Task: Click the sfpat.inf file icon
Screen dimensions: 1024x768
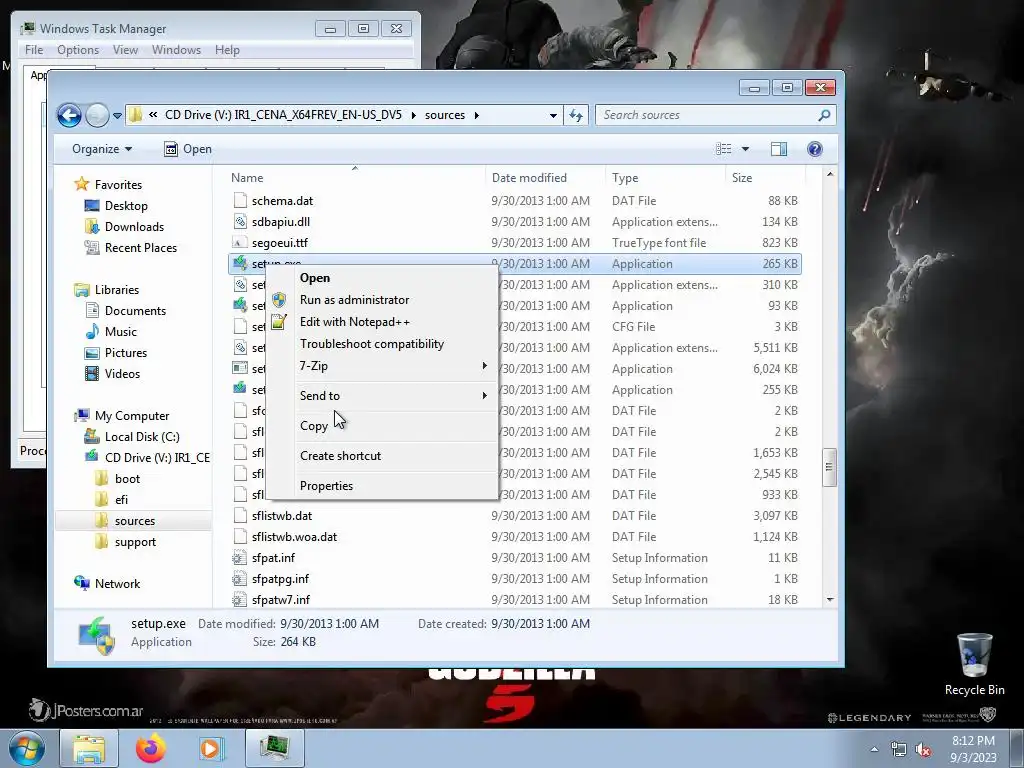Action: tap(240, 558)
